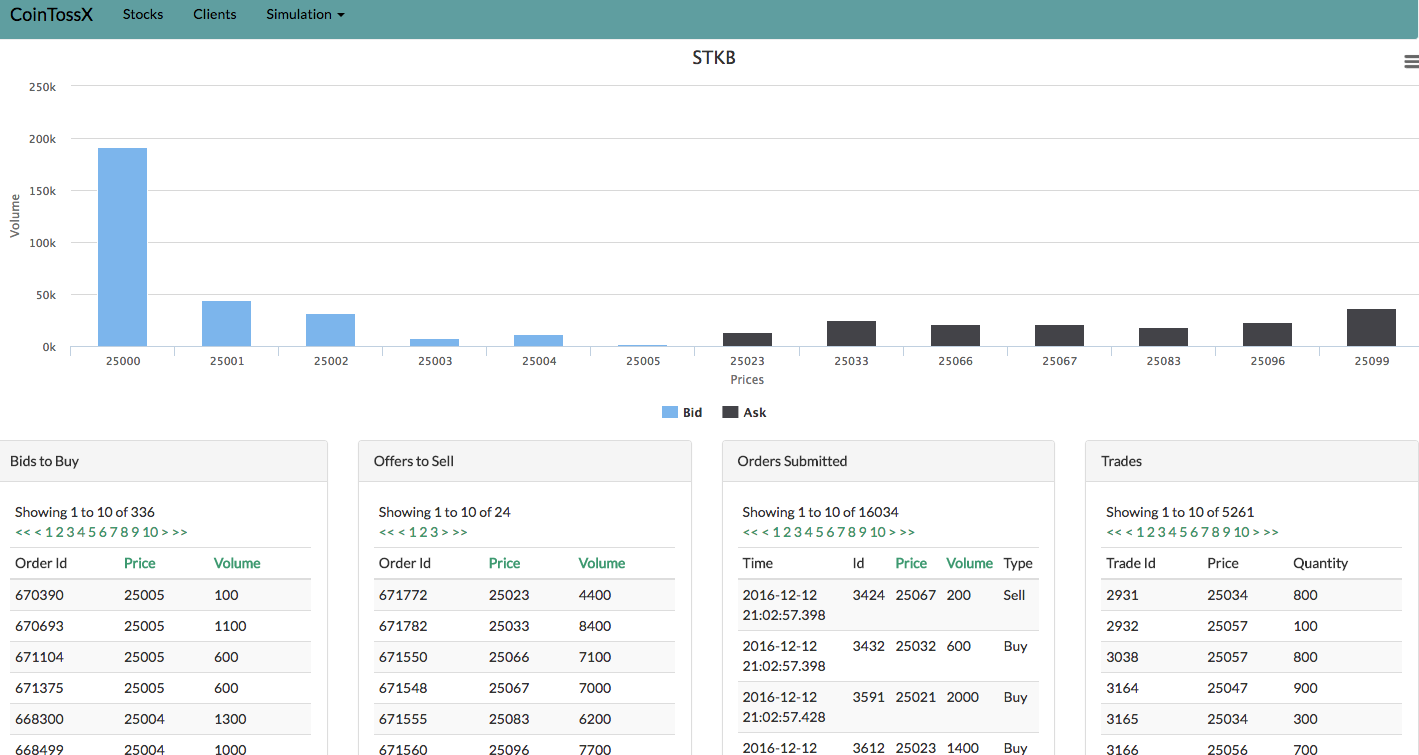This screenshot has width=1419, height=755.
Task: Go to page 10 of Orders Submitted
Action: point(878,532)
